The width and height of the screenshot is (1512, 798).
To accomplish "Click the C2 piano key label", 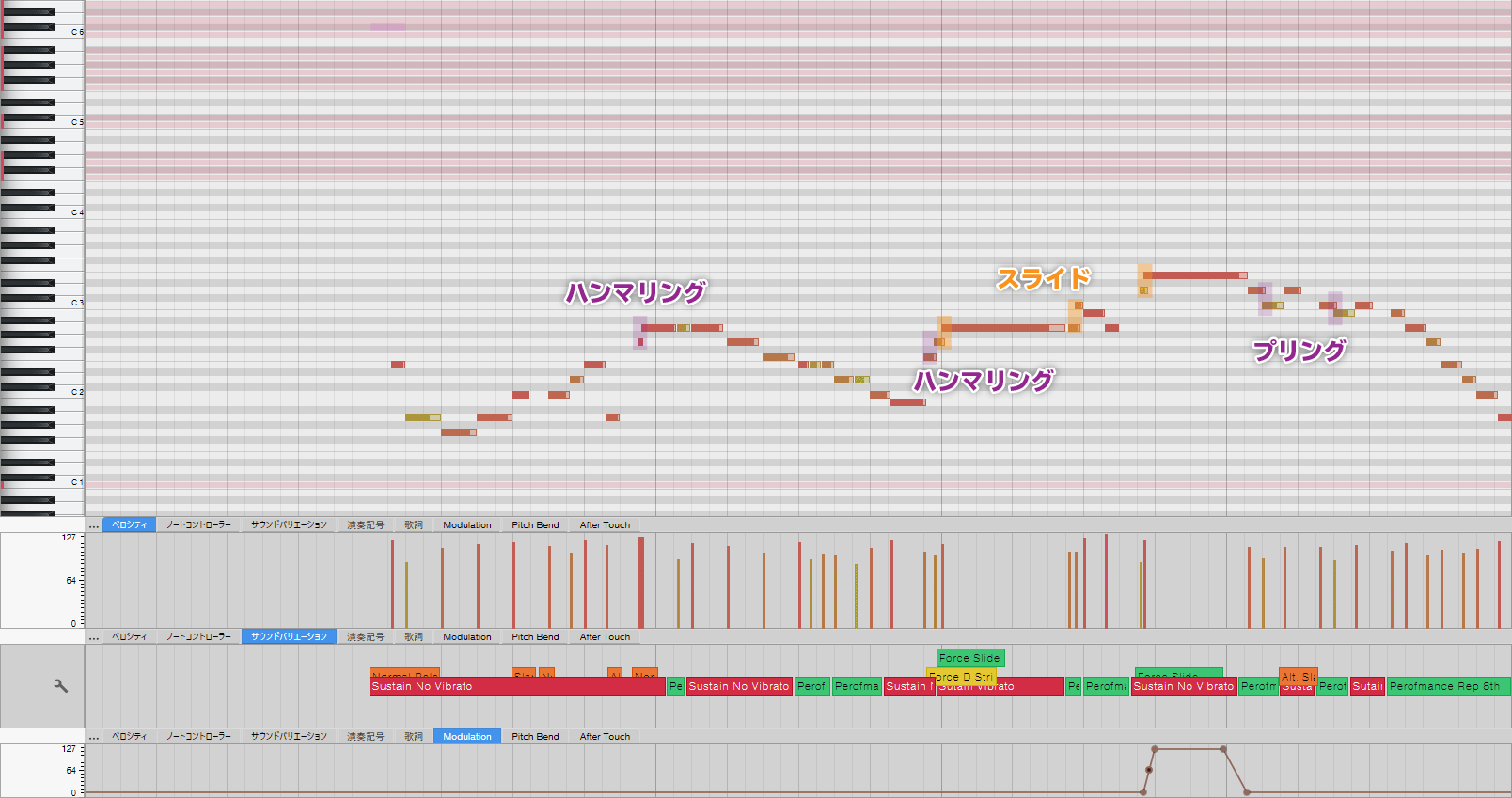I will 77,392.
